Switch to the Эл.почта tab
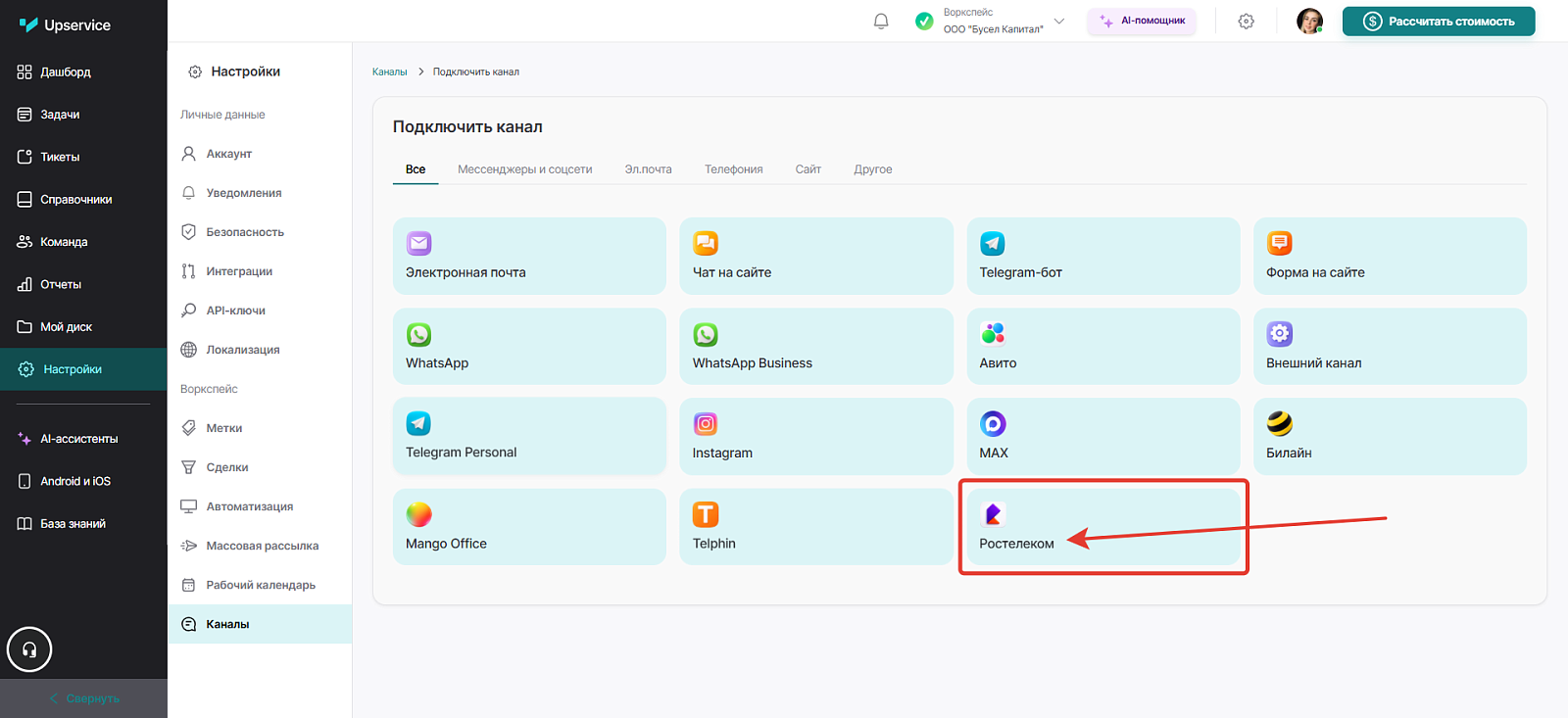Image resolution: width=1568 pixels, height=718 pixels. pyautogui.click(x=649, y=169)
